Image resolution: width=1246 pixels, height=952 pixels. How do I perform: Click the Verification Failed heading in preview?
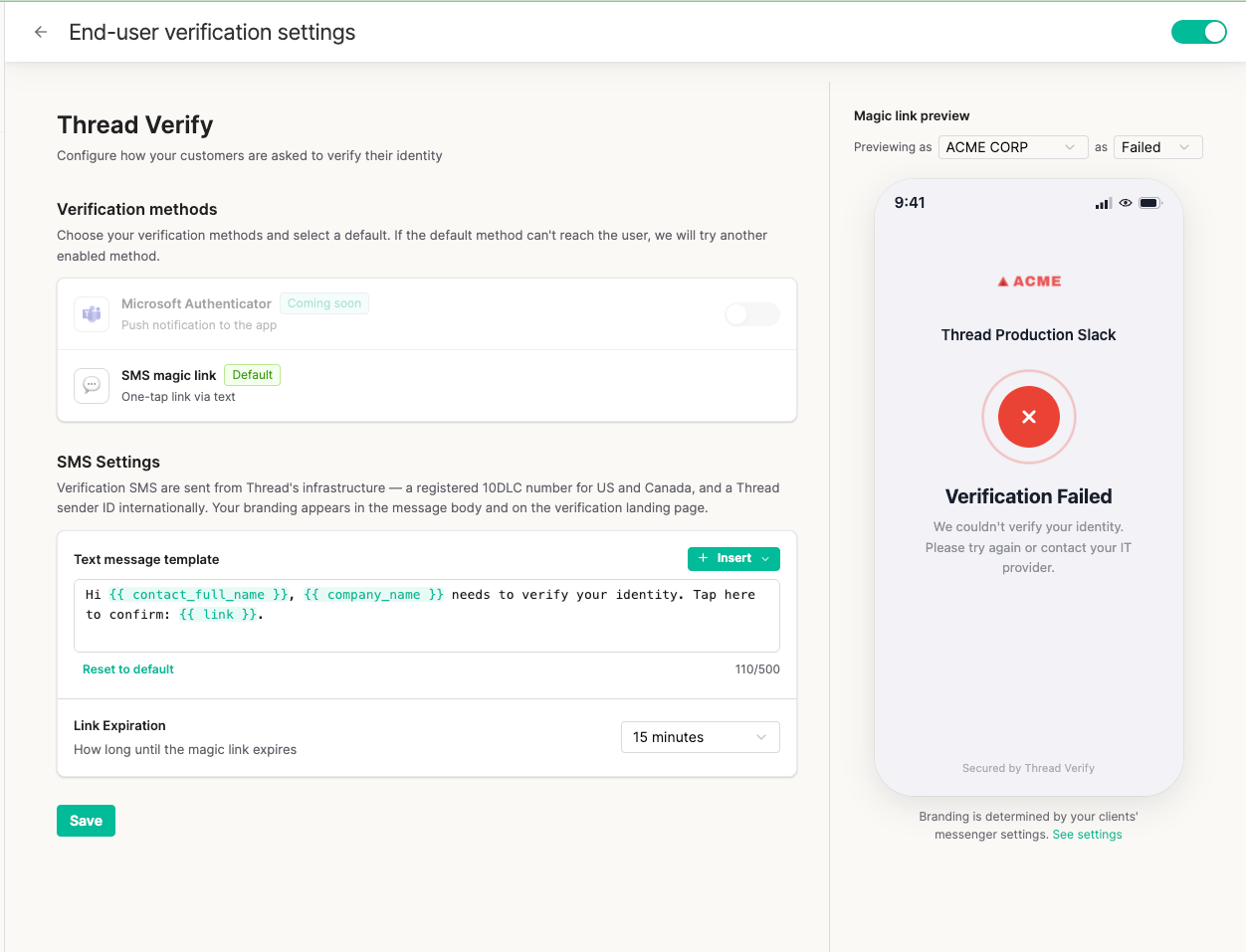[1029, 496]
